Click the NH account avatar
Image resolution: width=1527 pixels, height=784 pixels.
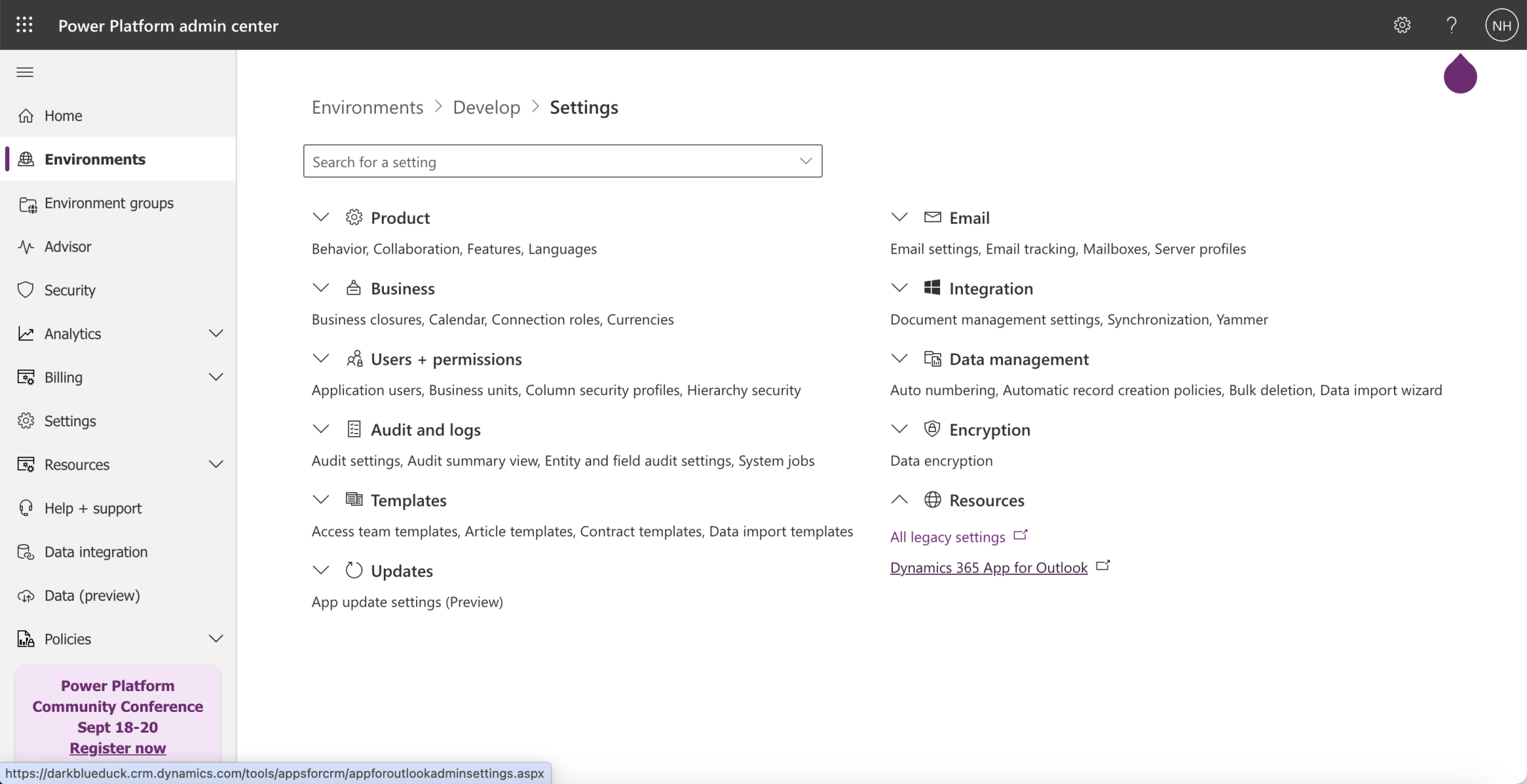[1501, 25]
